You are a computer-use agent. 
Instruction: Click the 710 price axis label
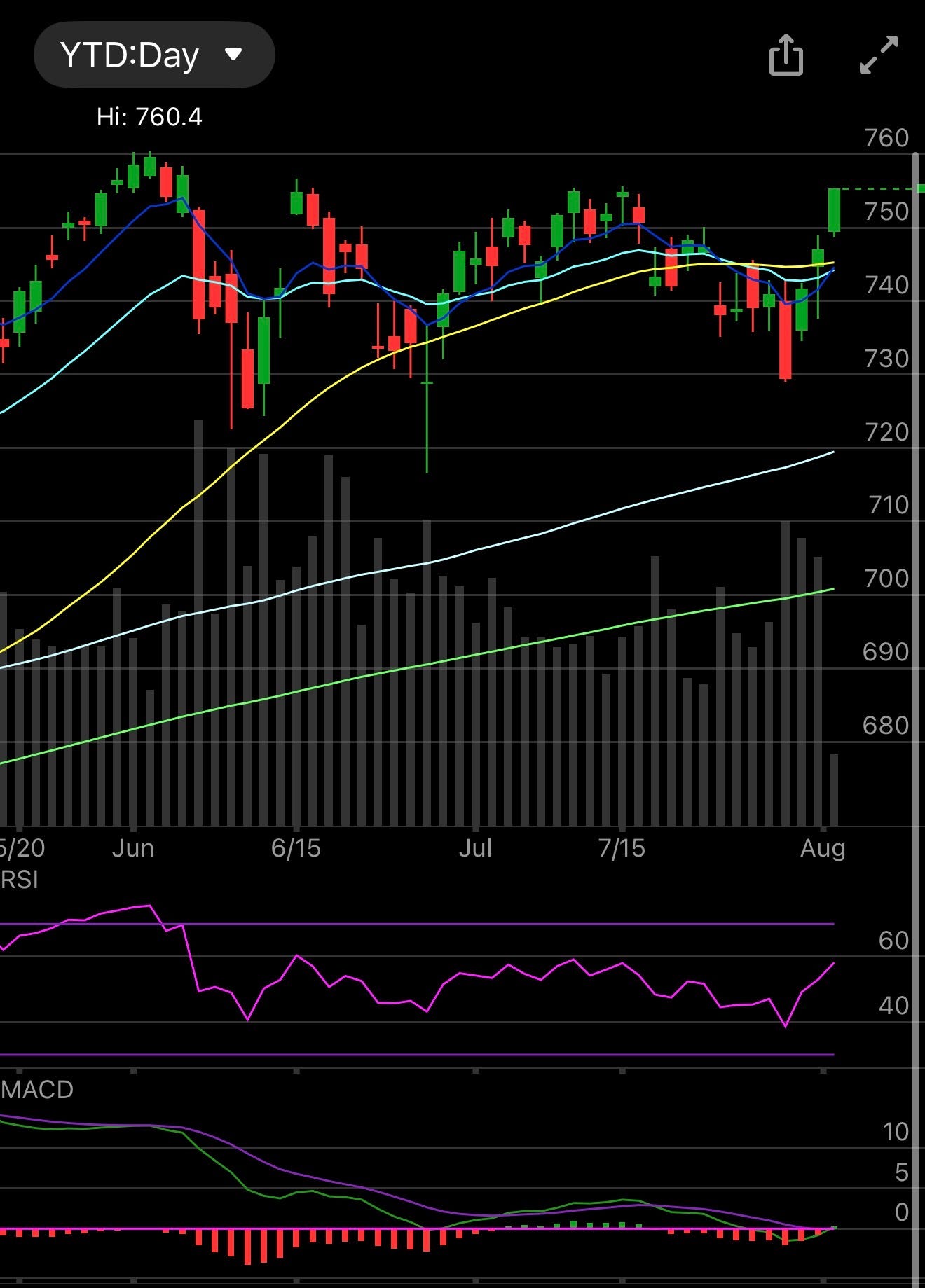click(888, 505)
